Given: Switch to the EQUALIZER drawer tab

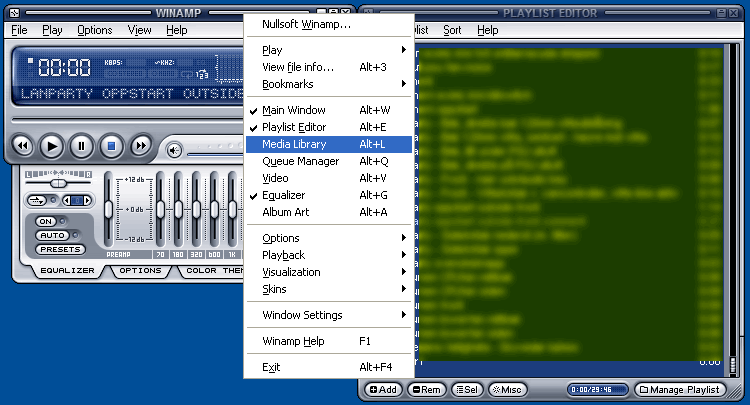Looking at the screenshot, I should click(67, 271).
